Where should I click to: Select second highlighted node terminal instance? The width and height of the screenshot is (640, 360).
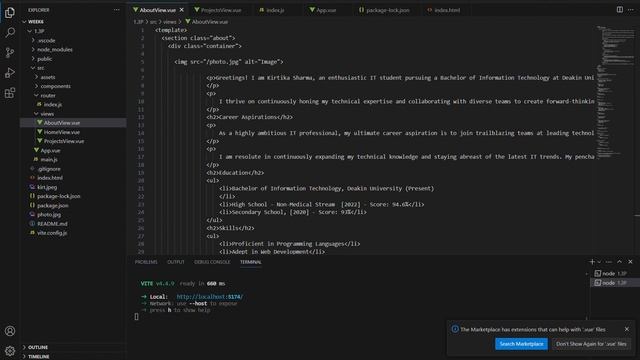(x=615, y=283)
